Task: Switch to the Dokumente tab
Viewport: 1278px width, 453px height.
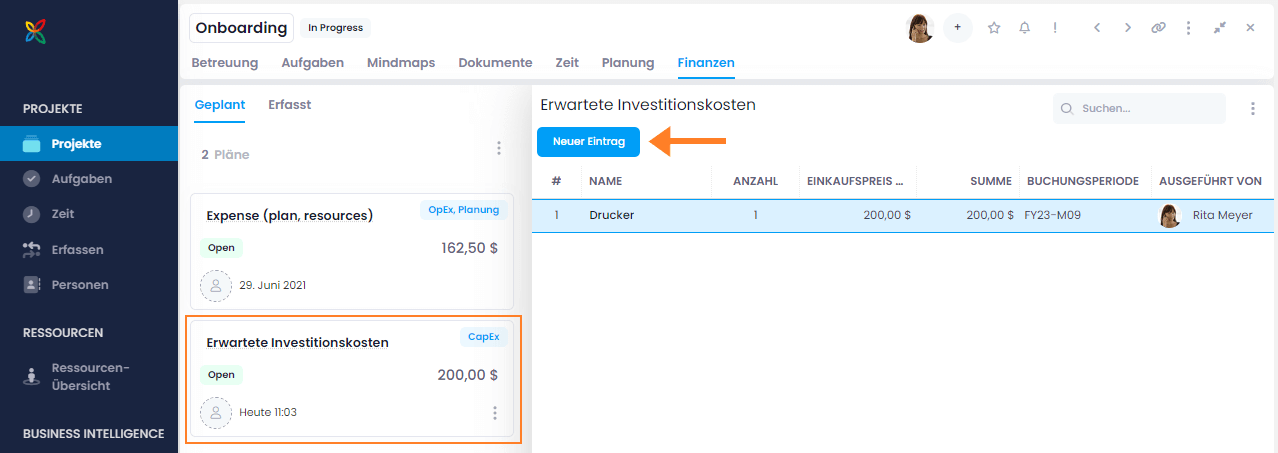Action: (x=495, y=62)
